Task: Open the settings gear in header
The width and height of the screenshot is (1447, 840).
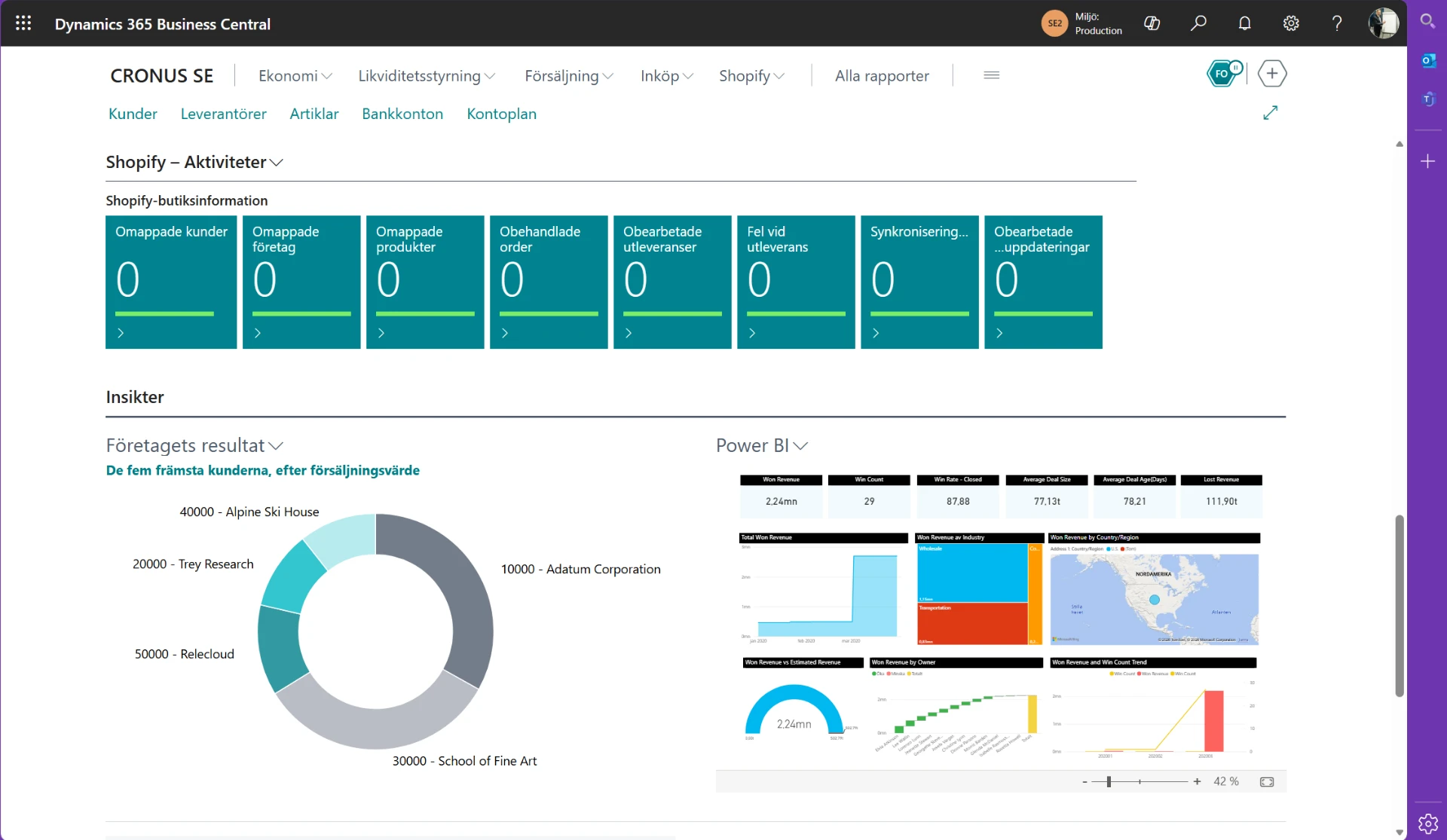Action: 1291,23
